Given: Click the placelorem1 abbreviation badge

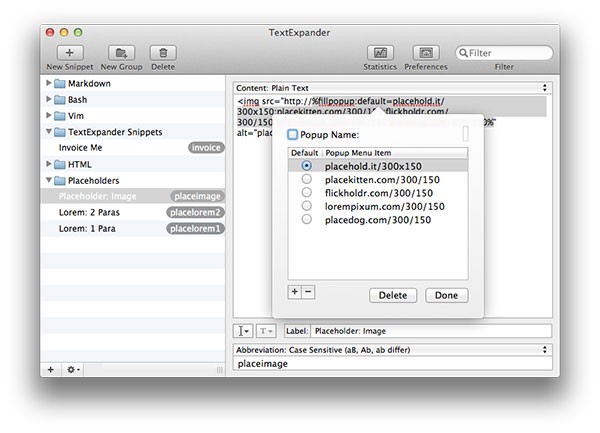Looking at the screenshot, I should click(x=195, y=228).
